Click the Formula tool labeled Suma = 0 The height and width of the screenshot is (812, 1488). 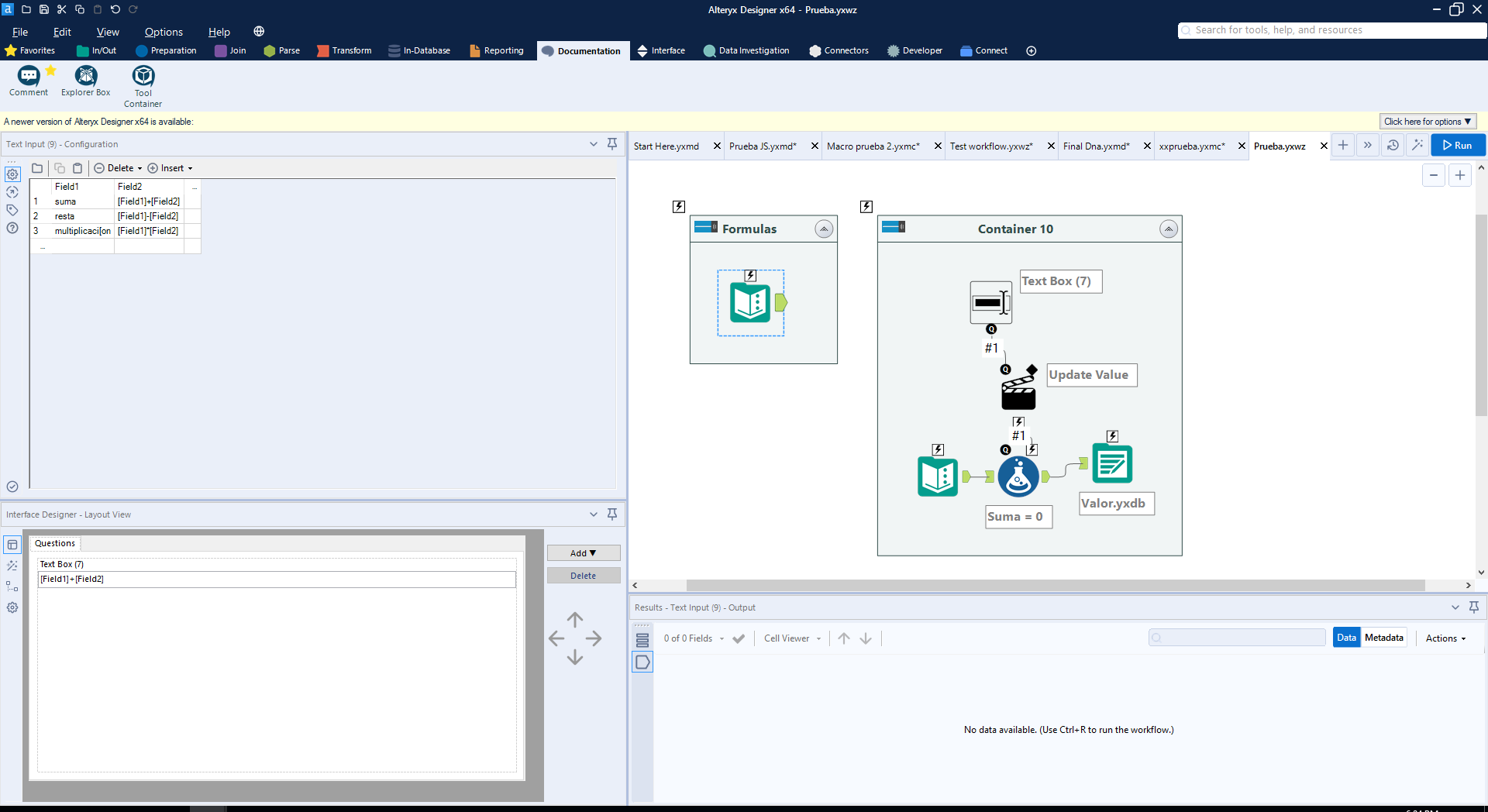point(1018,476)
